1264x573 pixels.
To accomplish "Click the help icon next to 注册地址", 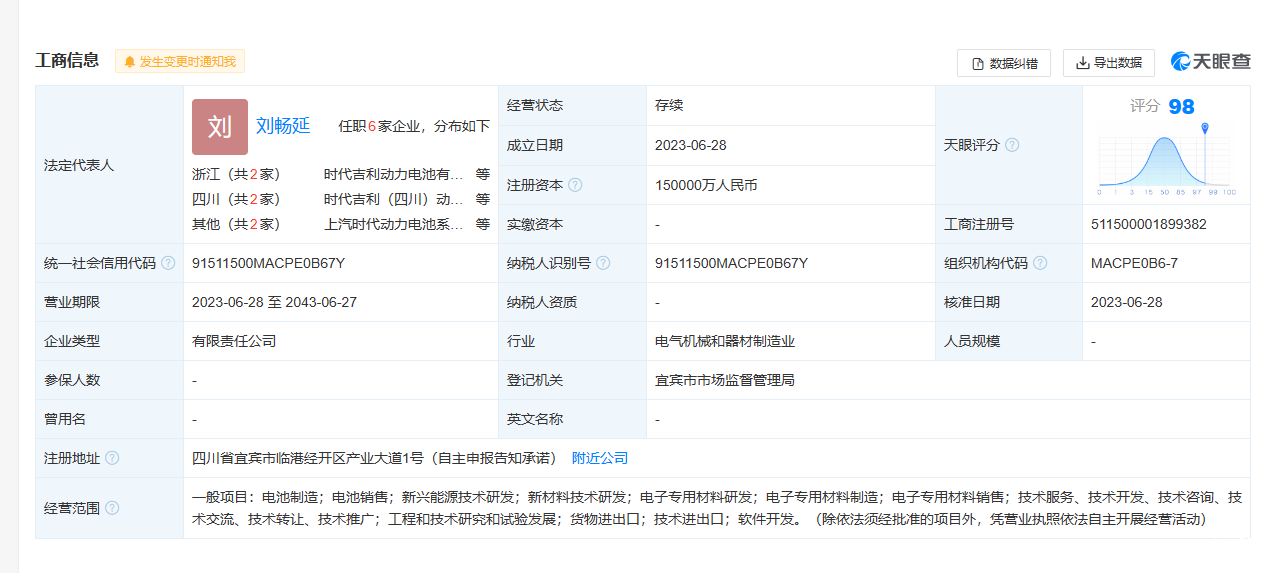I will pyautogui.click(x=112, y=458).
